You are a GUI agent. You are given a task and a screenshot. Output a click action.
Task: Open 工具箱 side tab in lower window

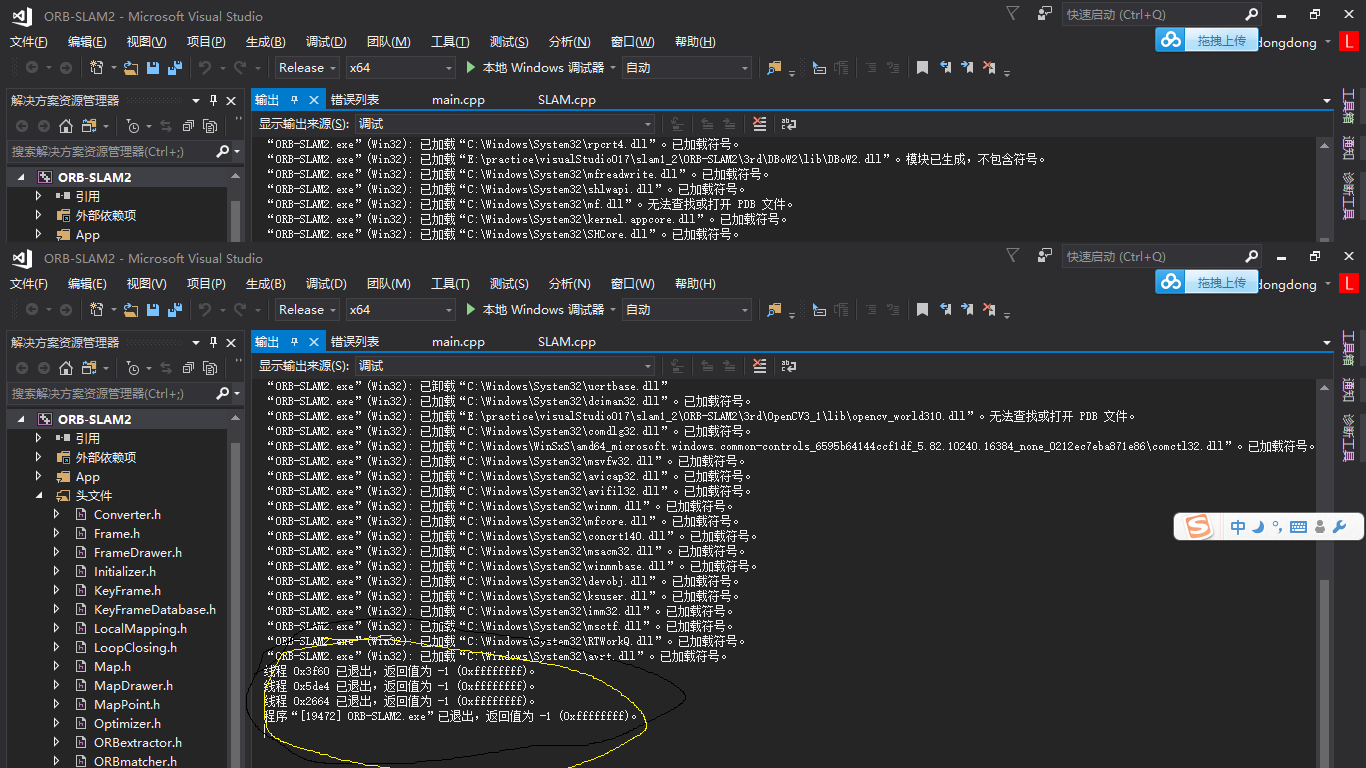(1348, 349)
